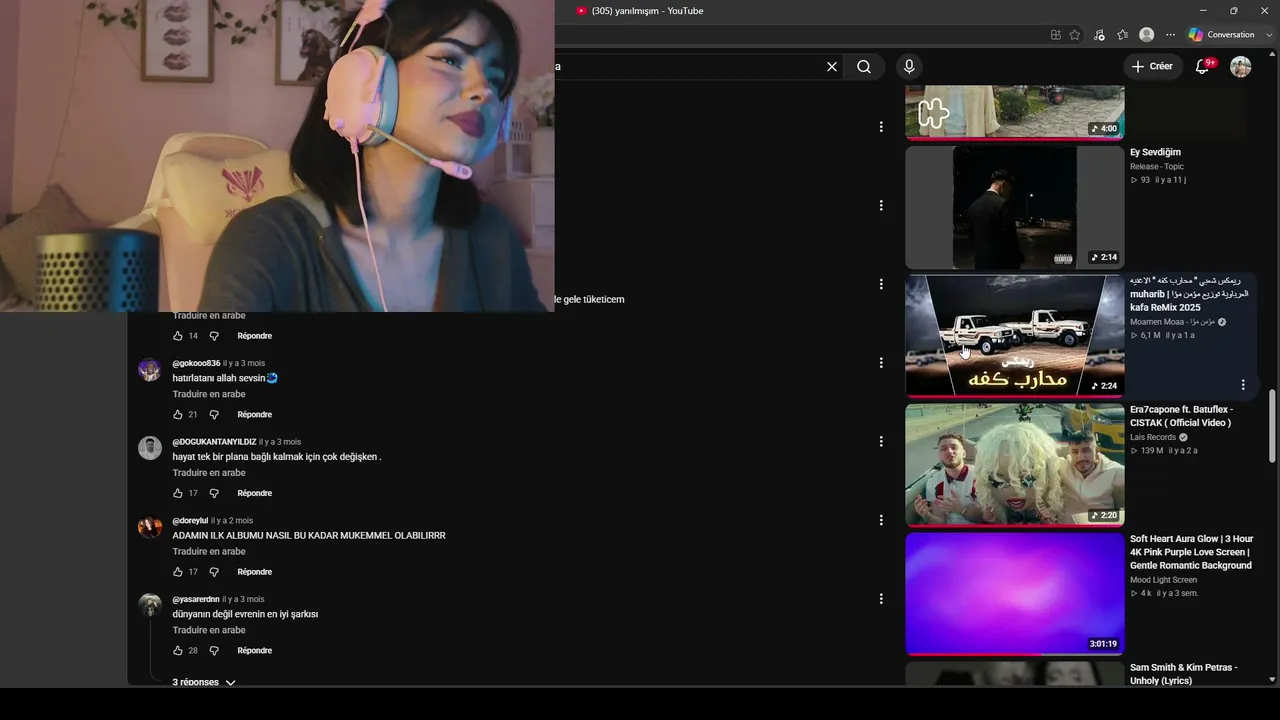This screenshot has width=1280, height=720.
Task: Open browser settings and more ellipsis
Action: point(1171,35)
